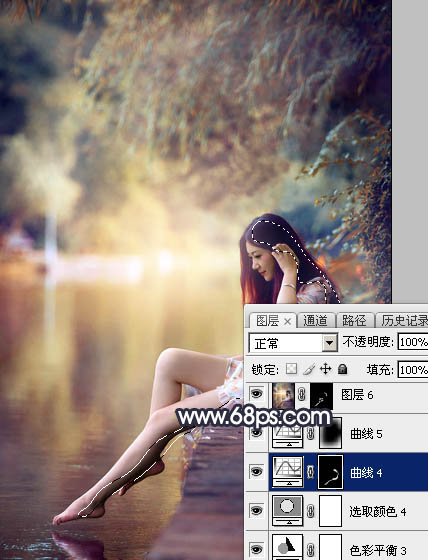Image resolution: width=428 pixels, height=560 pixels.
Task: Click the 图层 6 layer mask thumbnail
Action: (x=322, y=396)
